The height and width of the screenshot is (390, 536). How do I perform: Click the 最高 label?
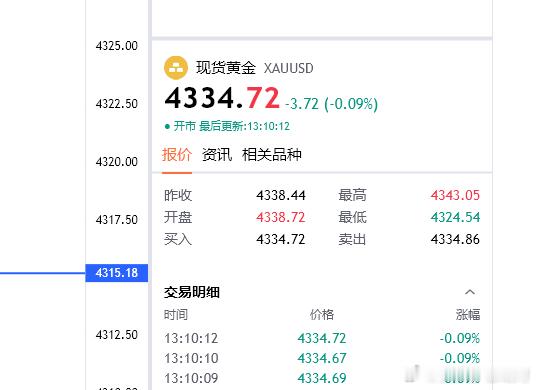point(352,196)
